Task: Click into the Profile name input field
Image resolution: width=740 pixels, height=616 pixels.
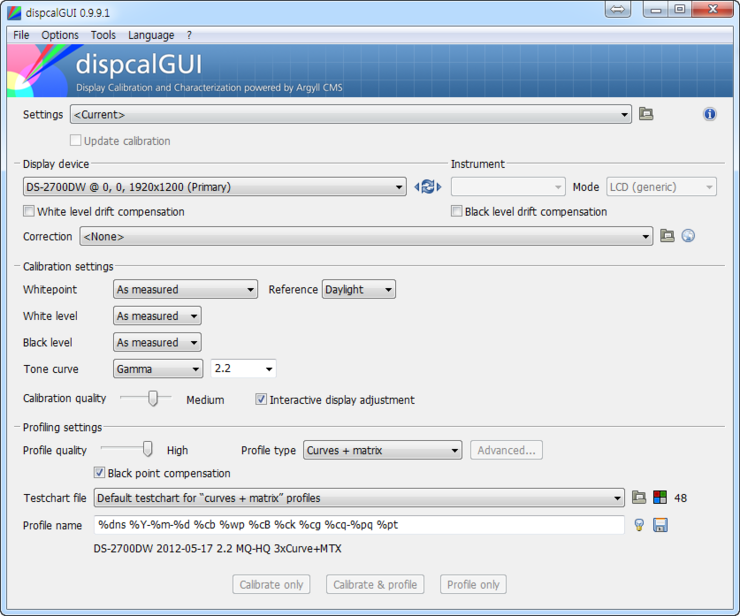Action: point(359,525)
